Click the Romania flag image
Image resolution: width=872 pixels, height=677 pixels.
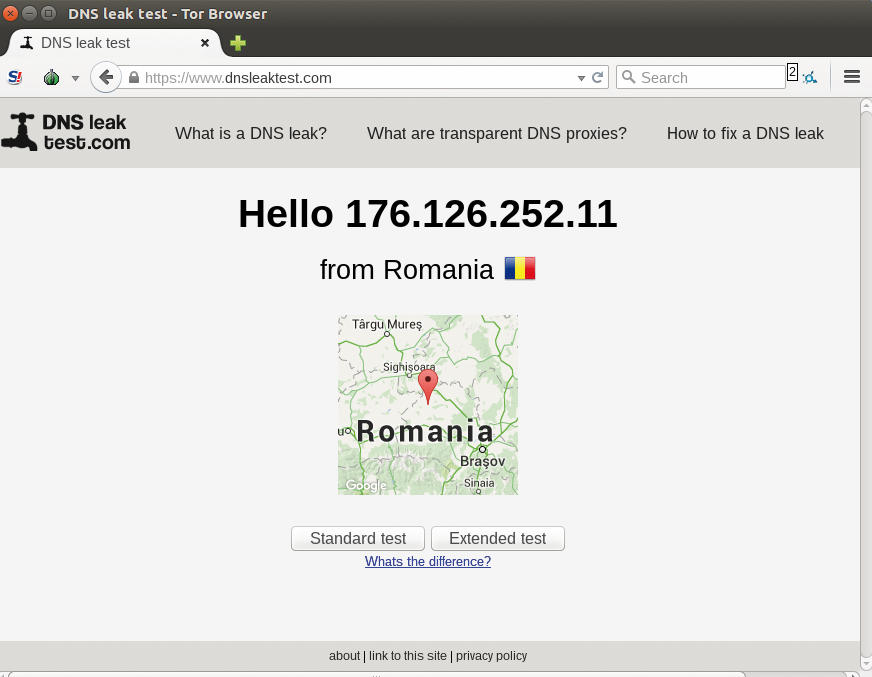[x=520, y=268]
